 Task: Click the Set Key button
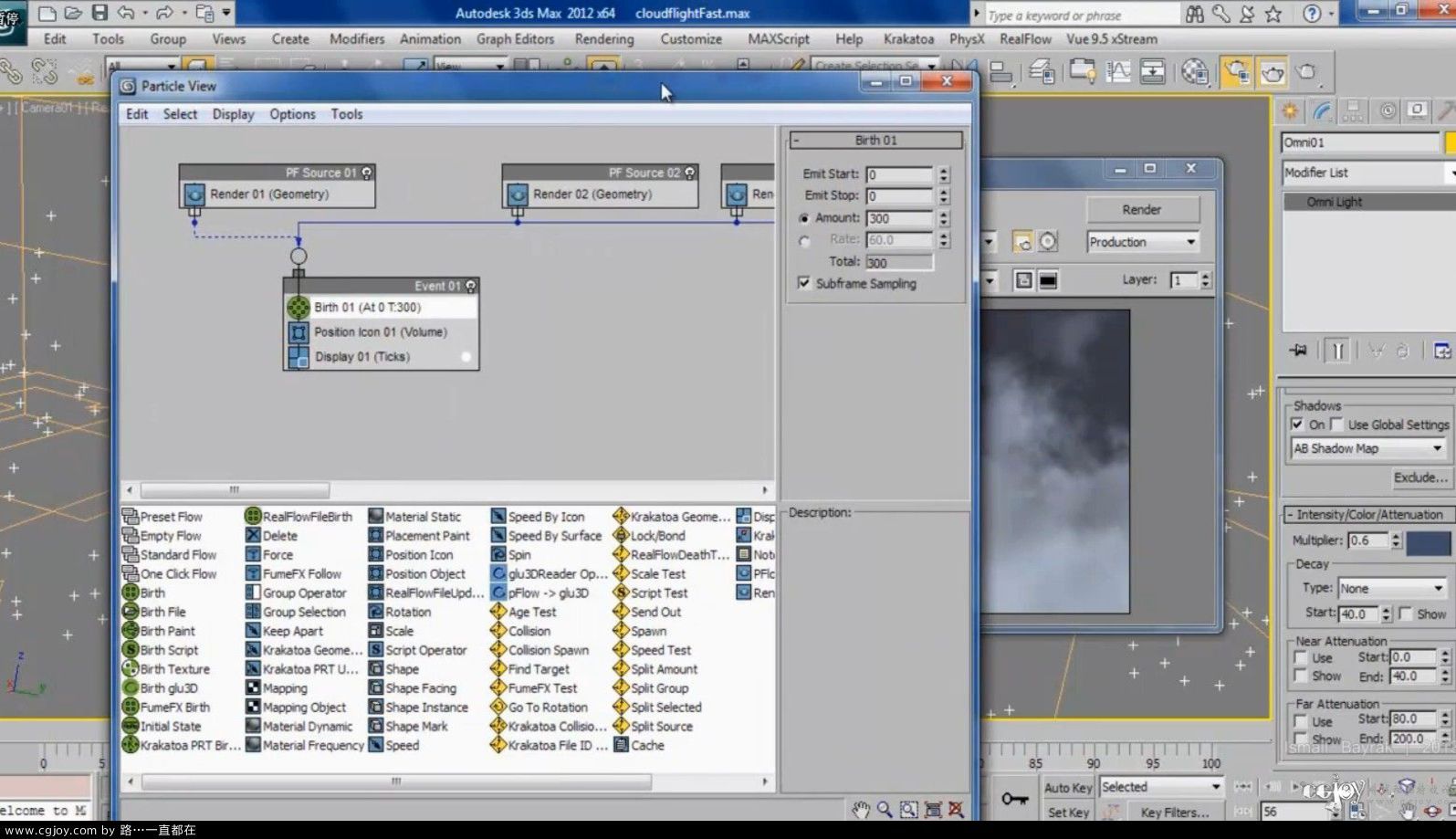[x=1068, y=813]
